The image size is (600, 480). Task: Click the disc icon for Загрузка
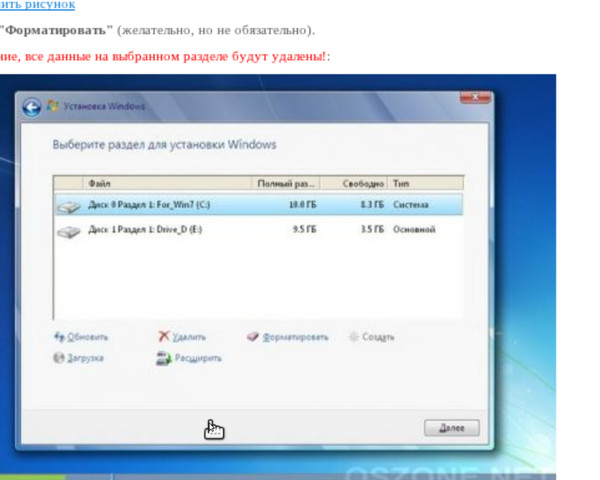(x=59, y=358)
